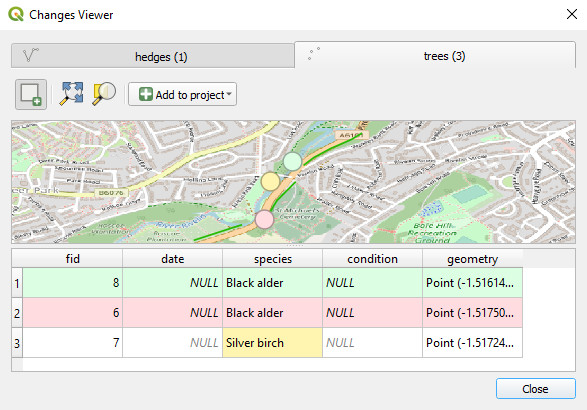The image size is (587, 410).
Task: Click NULL condition in Silver birch row
Action: [x=372, y=343]
